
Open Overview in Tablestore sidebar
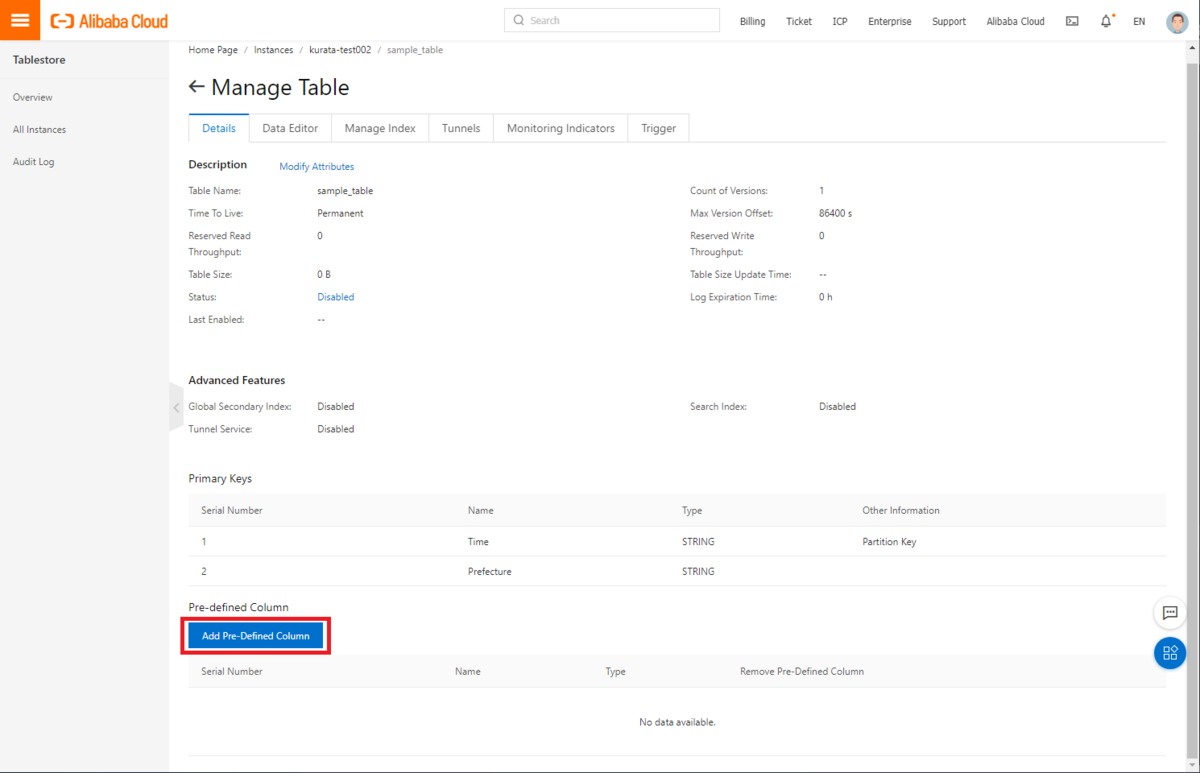coord(33,97)
